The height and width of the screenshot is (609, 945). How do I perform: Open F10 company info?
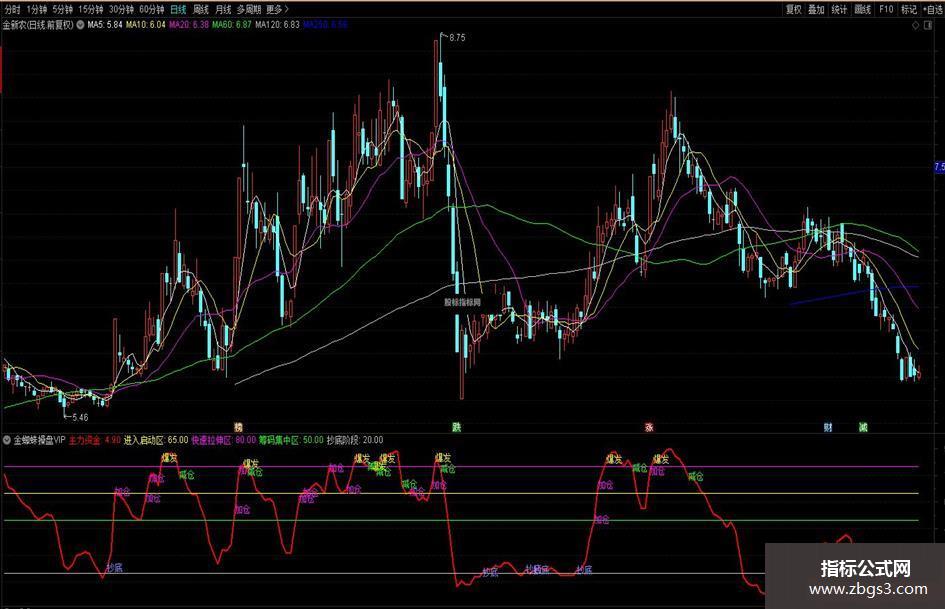click(885, 9)
